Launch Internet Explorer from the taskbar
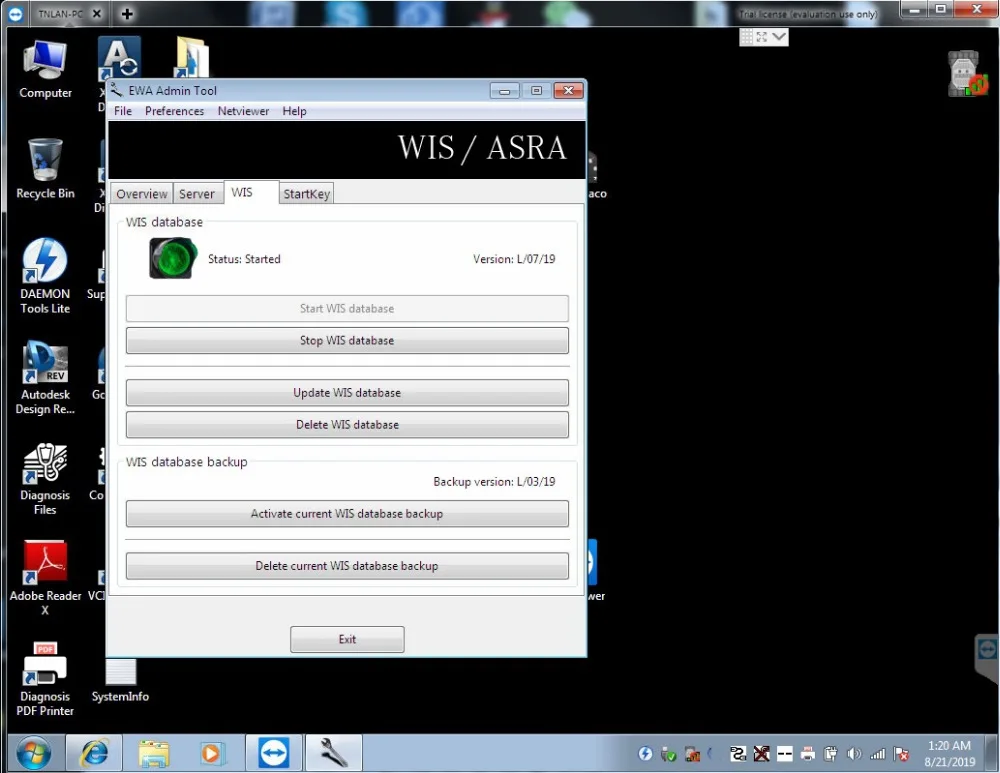Image resolution: width=1000 pixels, height=773 pixels. pos(94,753)
